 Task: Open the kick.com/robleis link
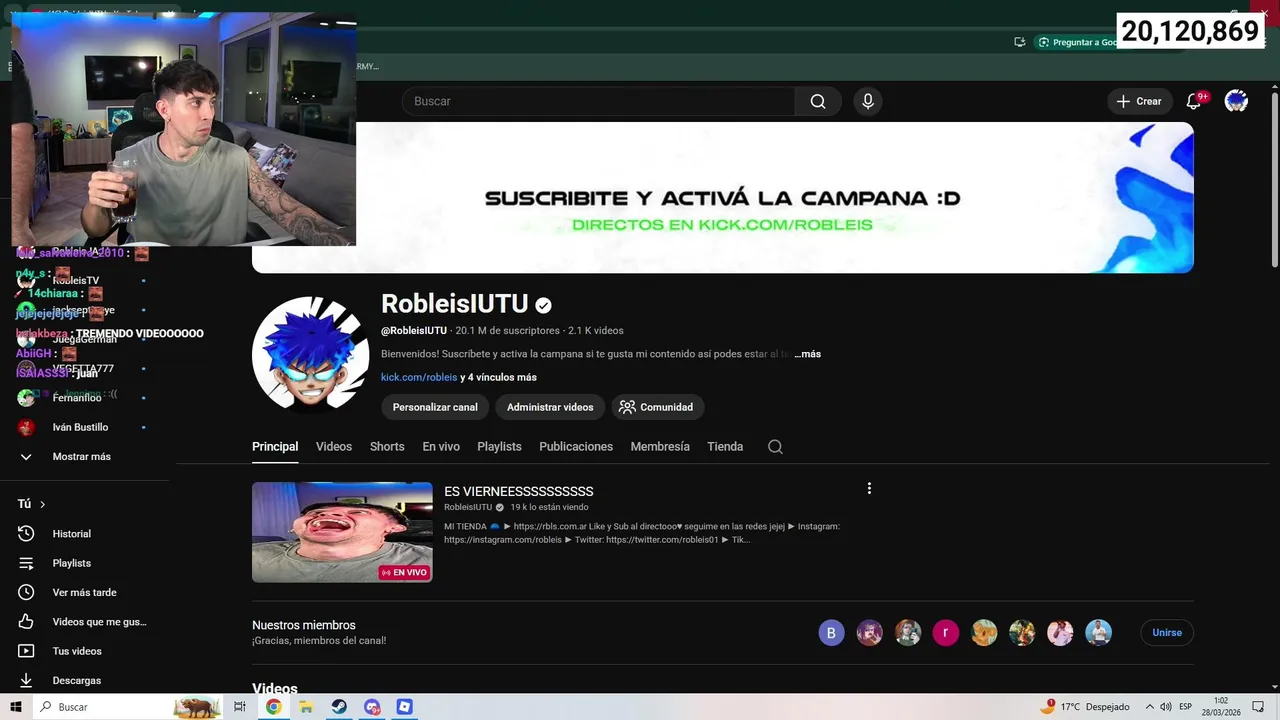tap(419, 377)
